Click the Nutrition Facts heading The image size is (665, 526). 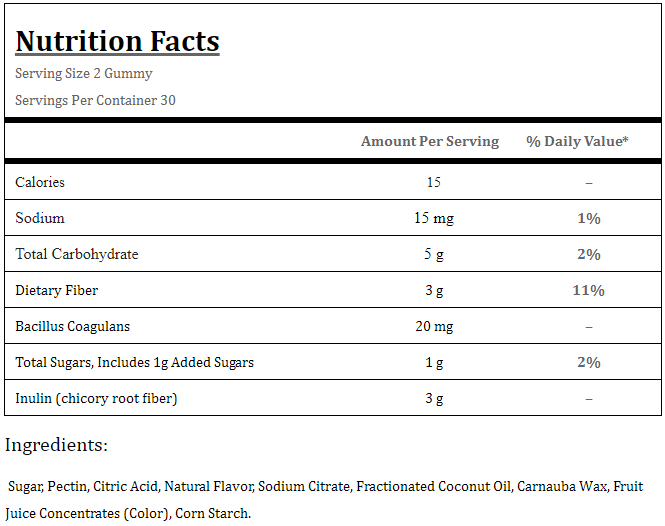(117, 41)
